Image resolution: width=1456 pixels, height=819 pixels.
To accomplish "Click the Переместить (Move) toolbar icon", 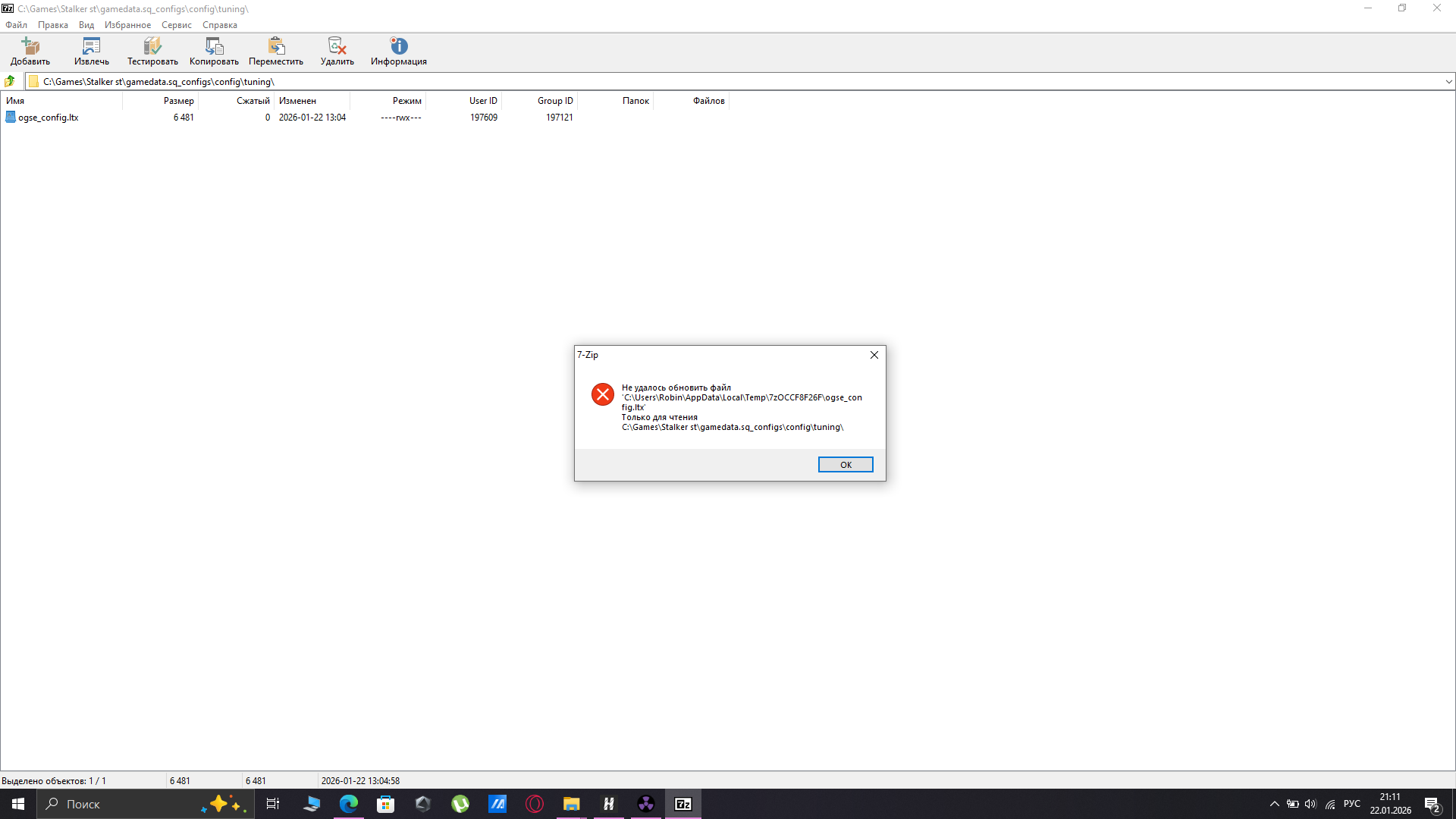I will (276, 46).
